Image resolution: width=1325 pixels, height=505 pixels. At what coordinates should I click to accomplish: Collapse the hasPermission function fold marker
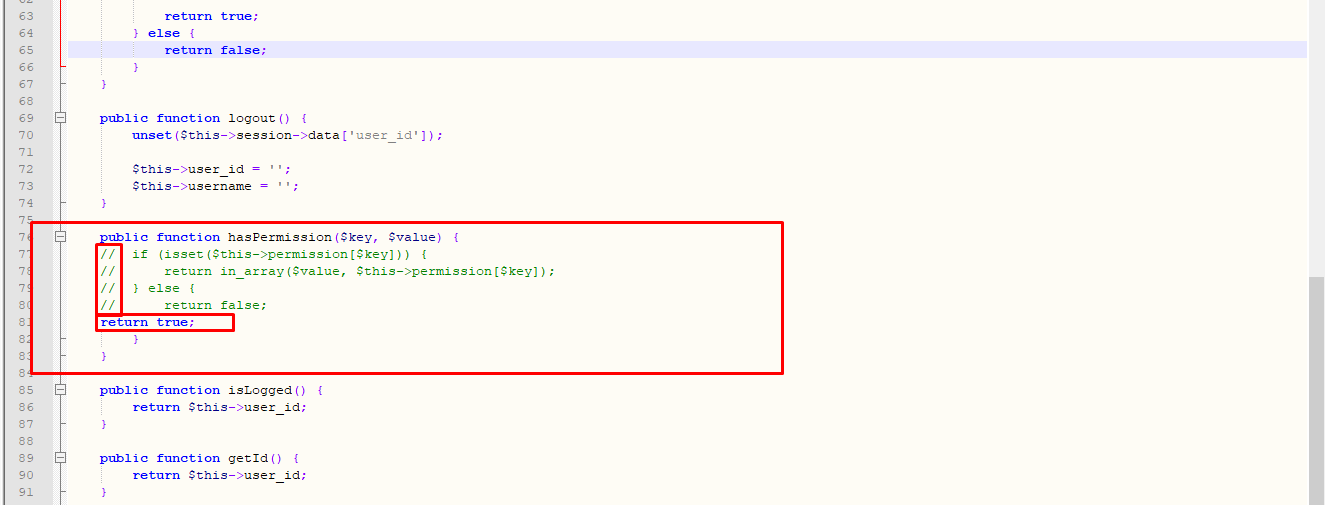tap(60, 237)
